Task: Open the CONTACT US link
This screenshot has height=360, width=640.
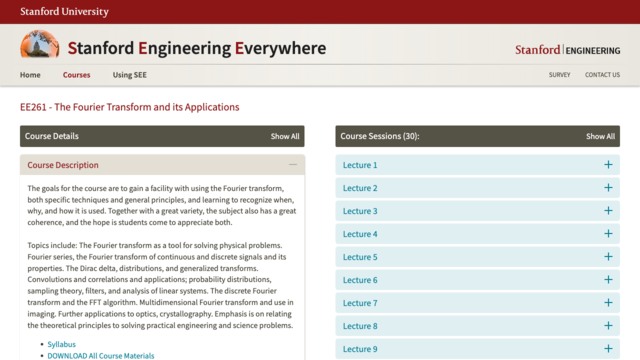Action: pyautogui.click(x=602, y=75)
